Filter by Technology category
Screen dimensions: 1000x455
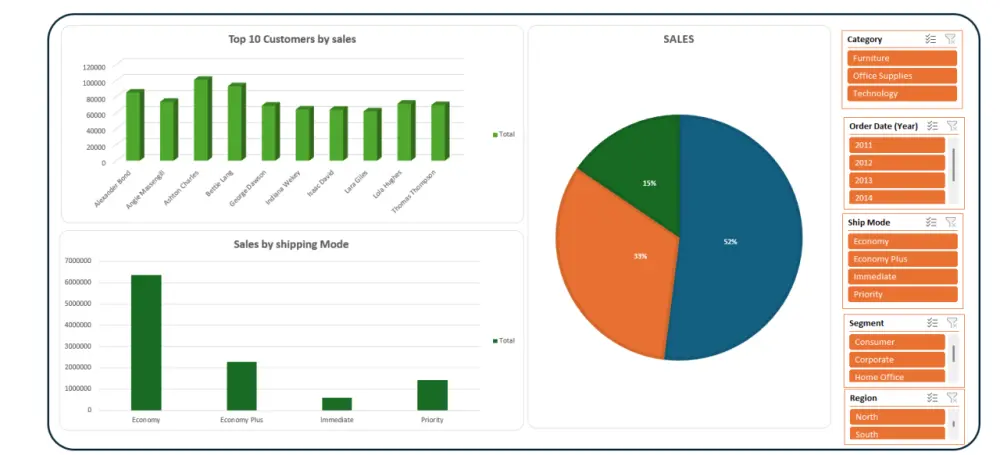click(x=902, y=93)
